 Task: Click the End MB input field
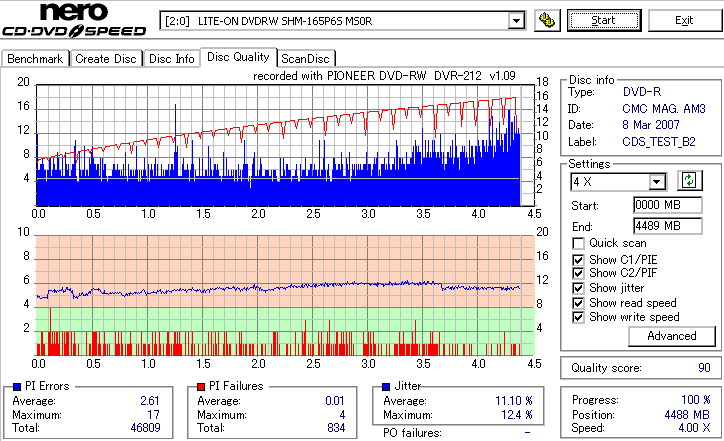point(668,226)
